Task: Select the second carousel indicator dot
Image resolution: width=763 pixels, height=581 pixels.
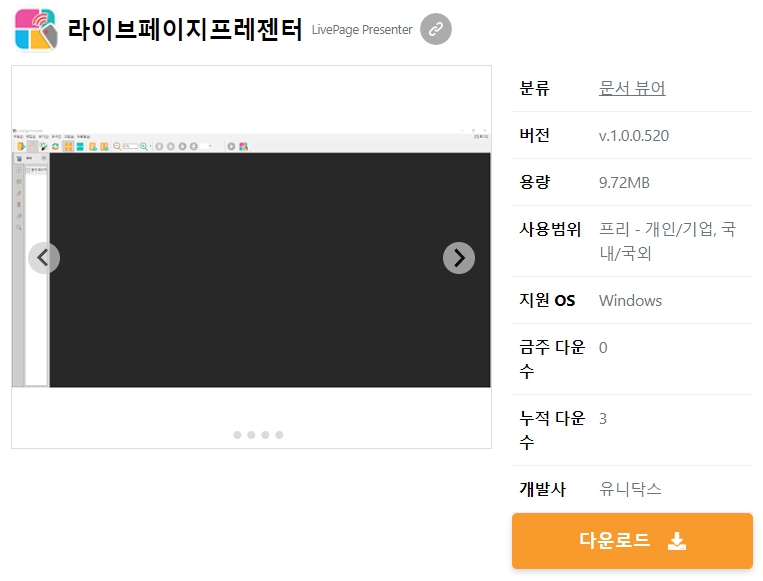Action: tap(251, 435)
